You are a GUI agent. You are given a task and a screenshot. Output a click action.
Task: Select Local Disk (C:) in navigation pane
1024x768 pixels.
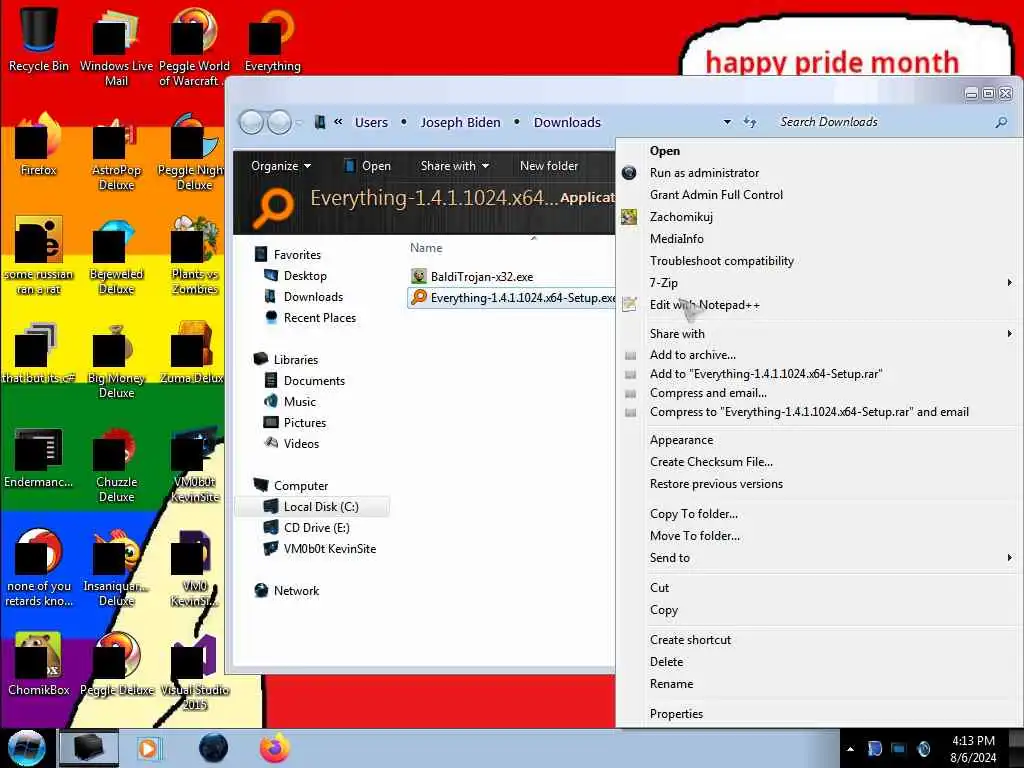click(312, 507)
